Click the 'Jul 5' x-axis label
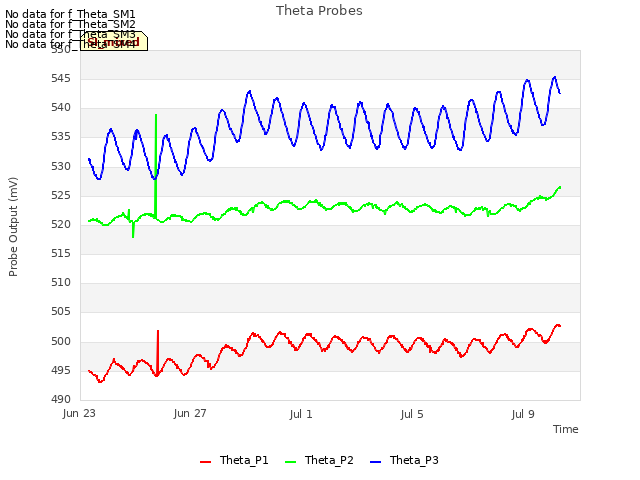 (412, 414)
